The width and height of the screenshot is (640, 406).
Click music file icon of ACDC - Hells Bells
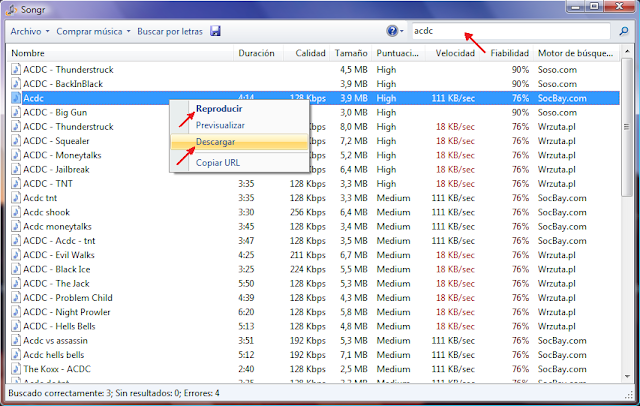point(16,326)
